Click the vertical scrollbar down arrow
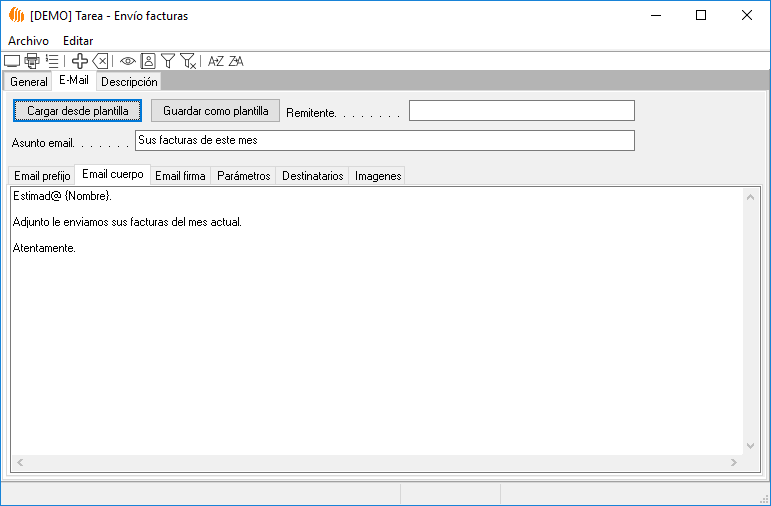The width and height of the screenshot is (771, 506). point(751,446)
